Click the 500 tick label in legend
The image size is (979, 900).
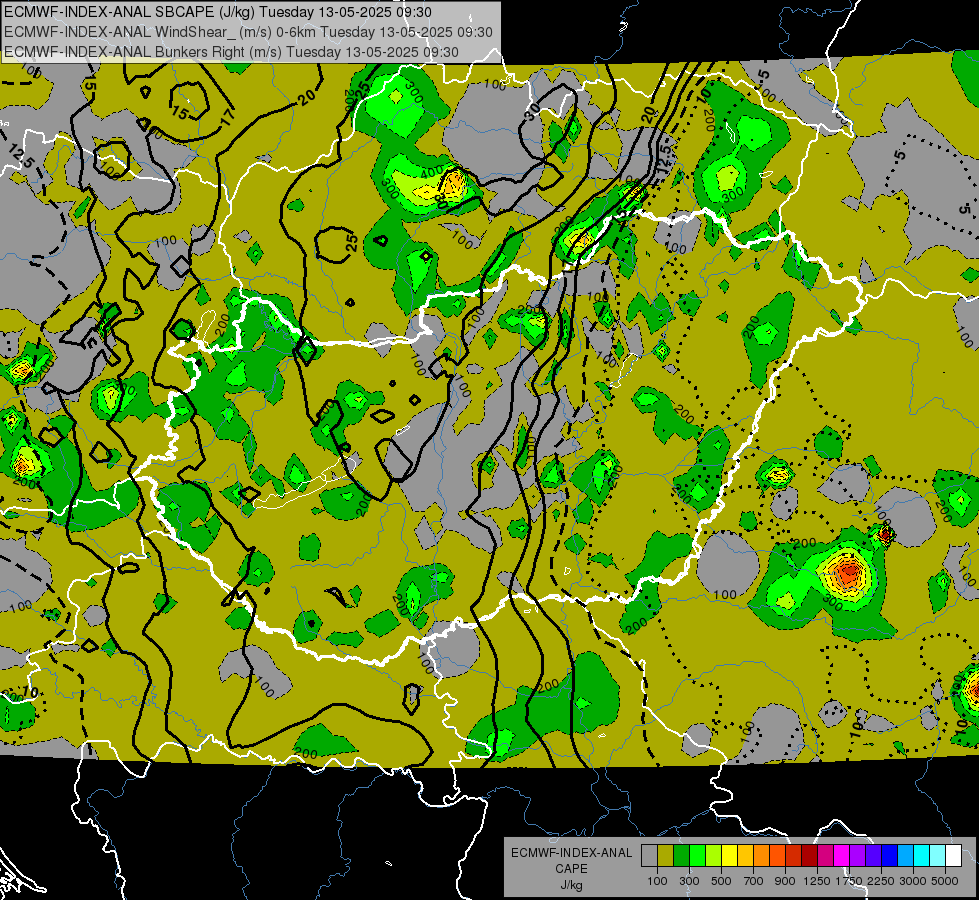721,881
